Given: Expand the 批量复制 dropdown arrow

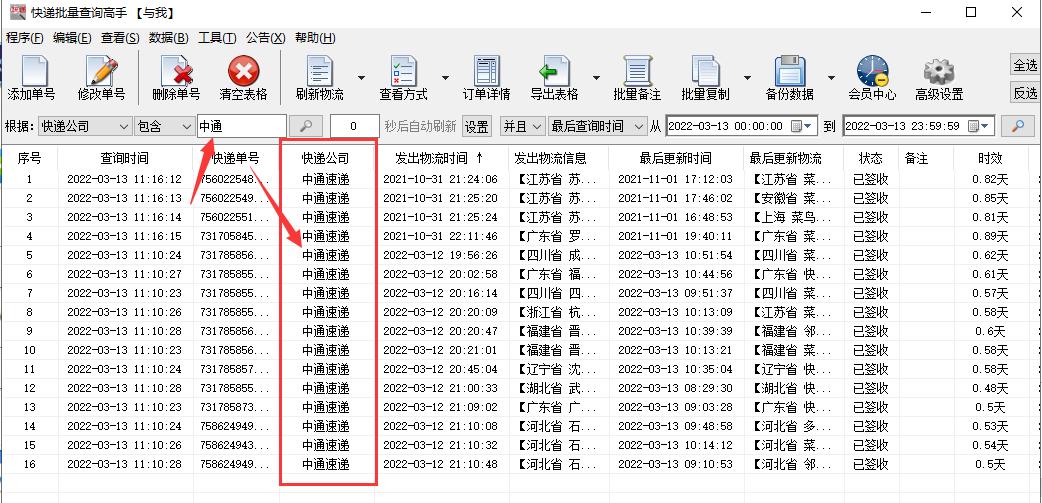Looking at the screenshot, I should point(747,77).
